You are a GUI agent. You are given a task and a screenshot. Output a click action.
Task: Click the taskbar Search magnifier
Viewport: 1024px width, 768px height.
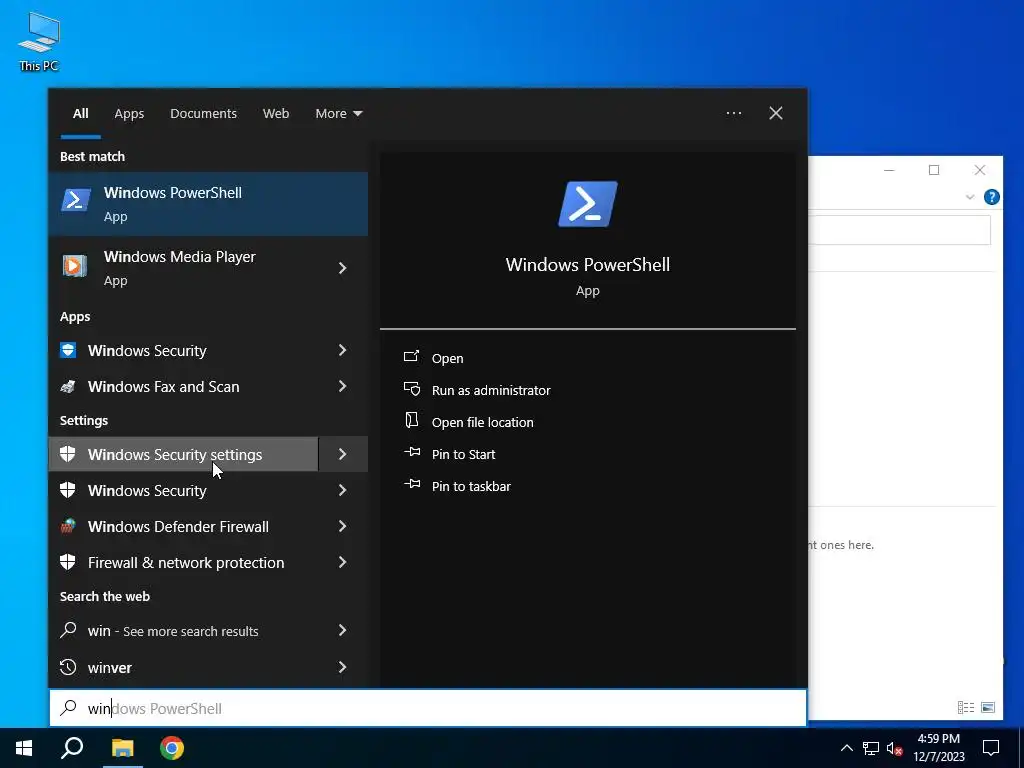pos(72,748)
